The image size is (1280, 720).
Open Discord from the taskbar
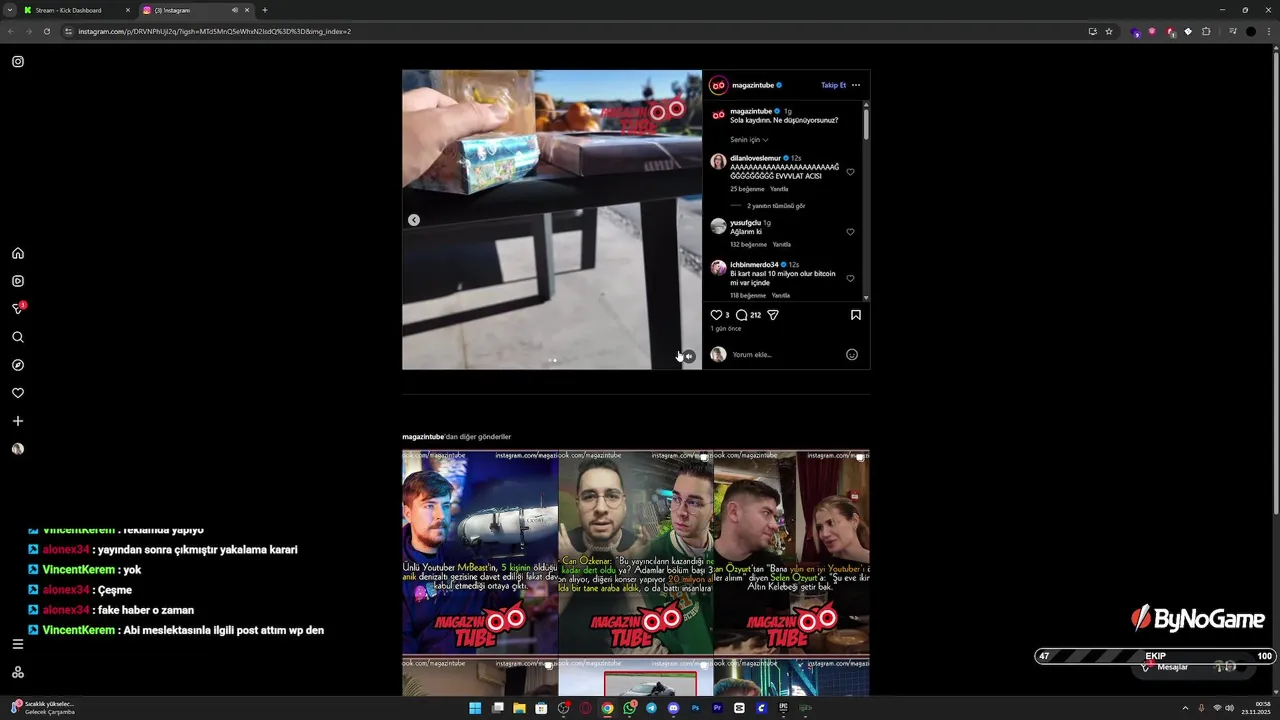click(673, 708)
